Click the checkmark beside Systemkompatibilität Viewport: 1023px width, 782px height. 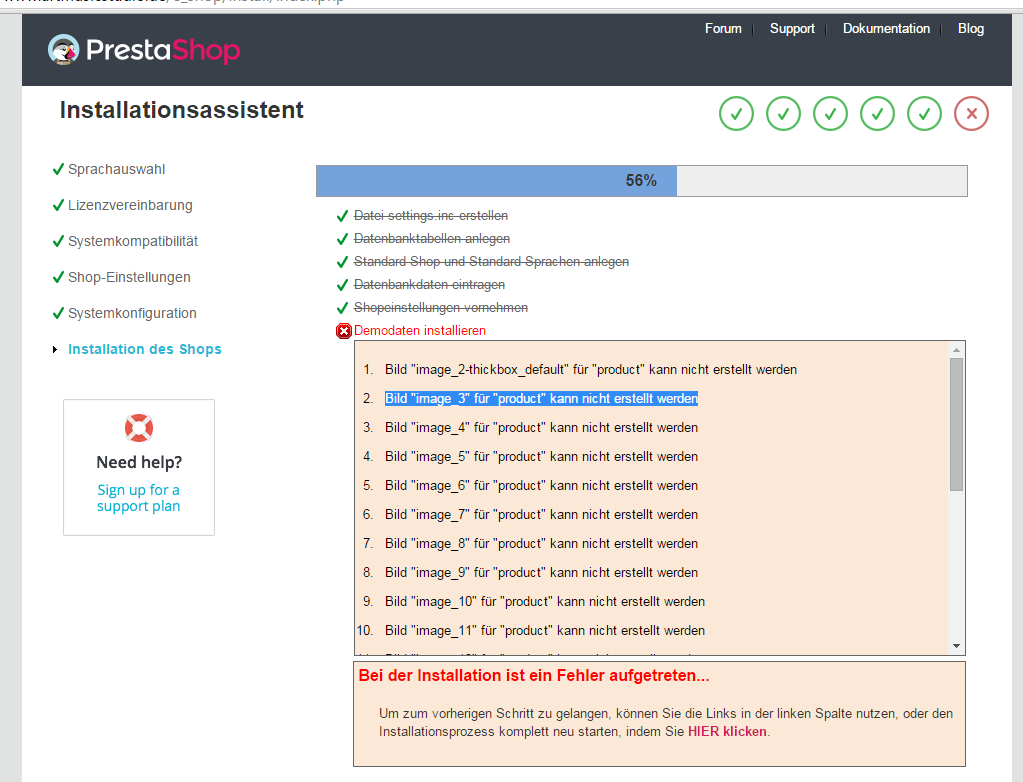(x=58, y=241)
